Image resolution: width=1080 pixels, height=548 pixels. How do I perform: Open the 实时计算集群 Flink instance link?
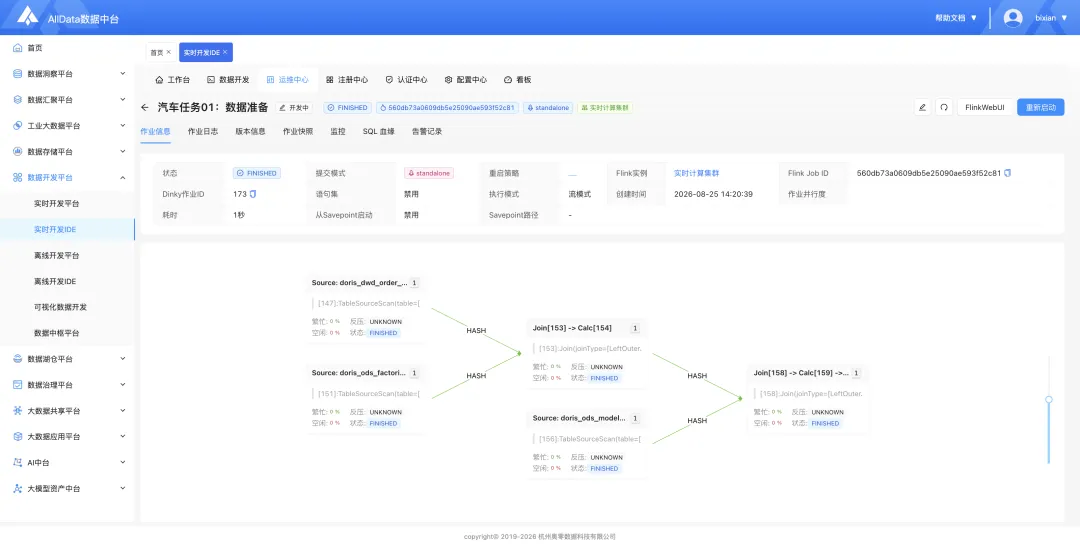[x=696, y=173]
